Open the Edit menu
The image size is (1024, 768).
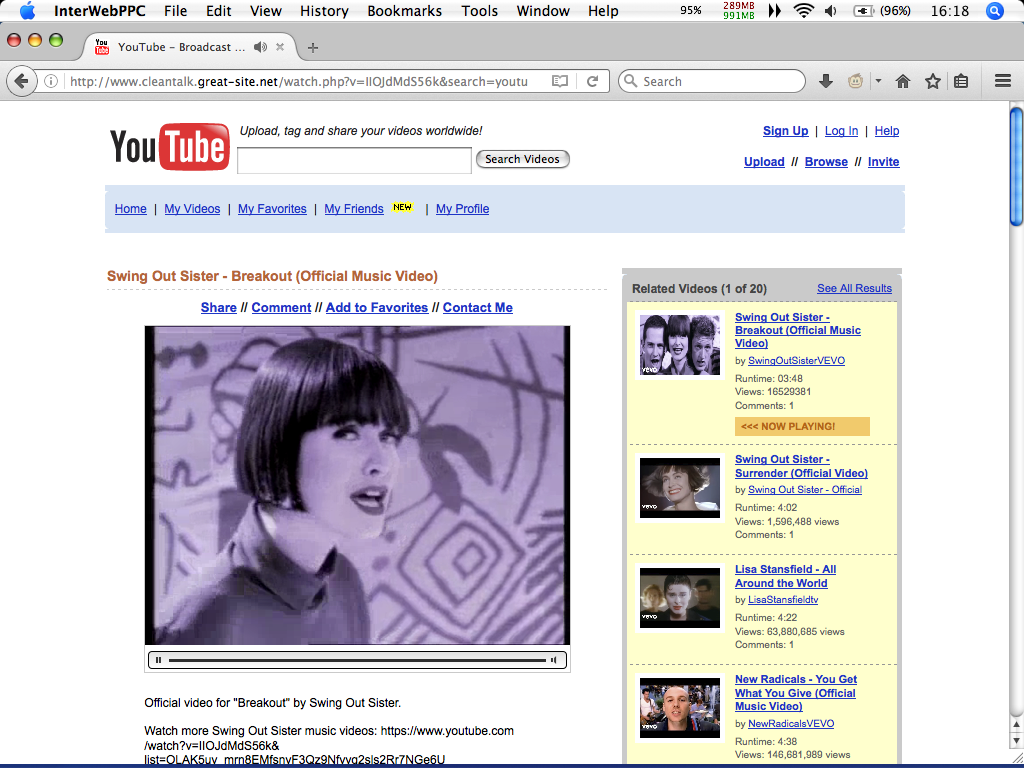[219, 10]
